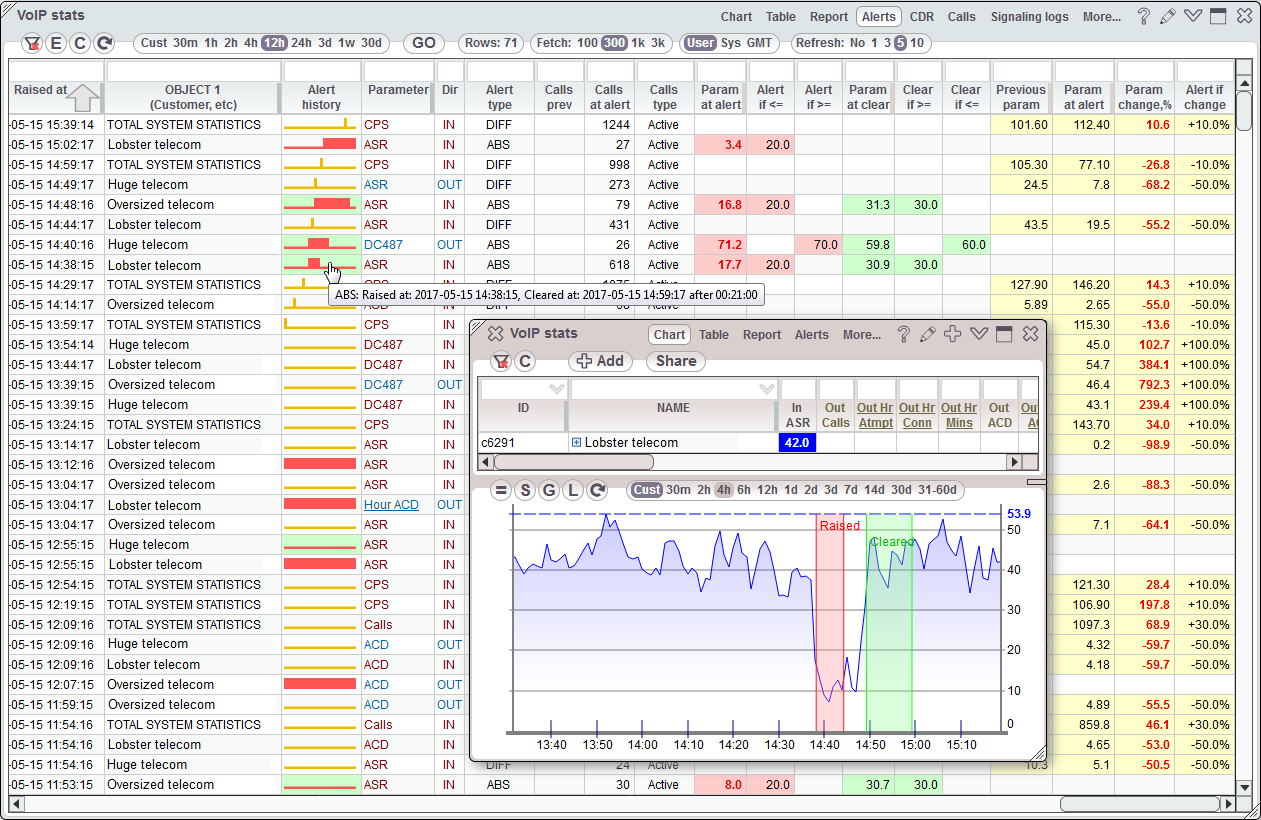Switch to the Table view tab
The image size is (1261, 820).
[781, 16]
